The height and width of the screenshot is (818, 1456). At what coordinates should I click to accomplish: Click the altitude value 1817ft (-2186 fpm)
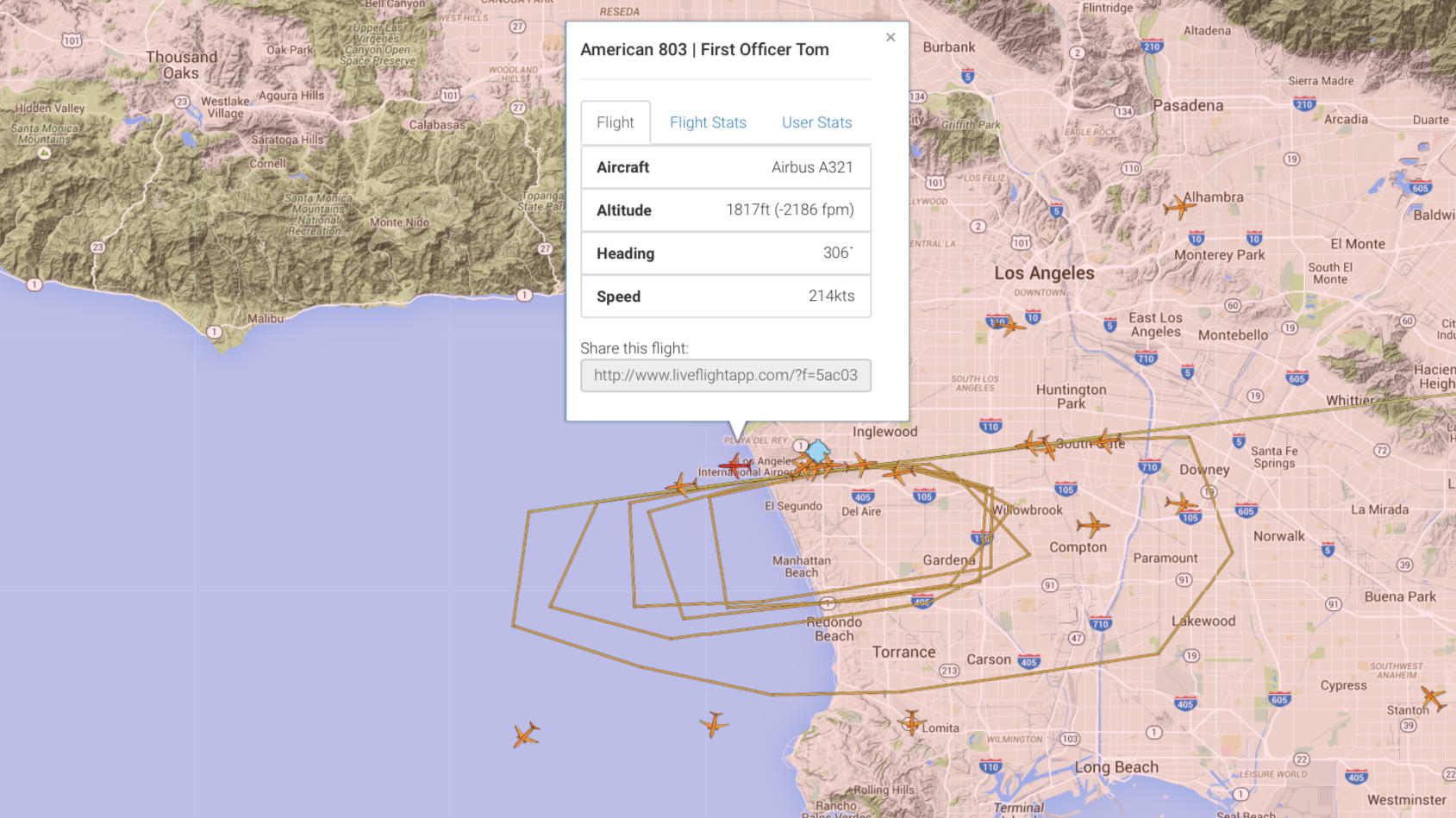point(790,209)
